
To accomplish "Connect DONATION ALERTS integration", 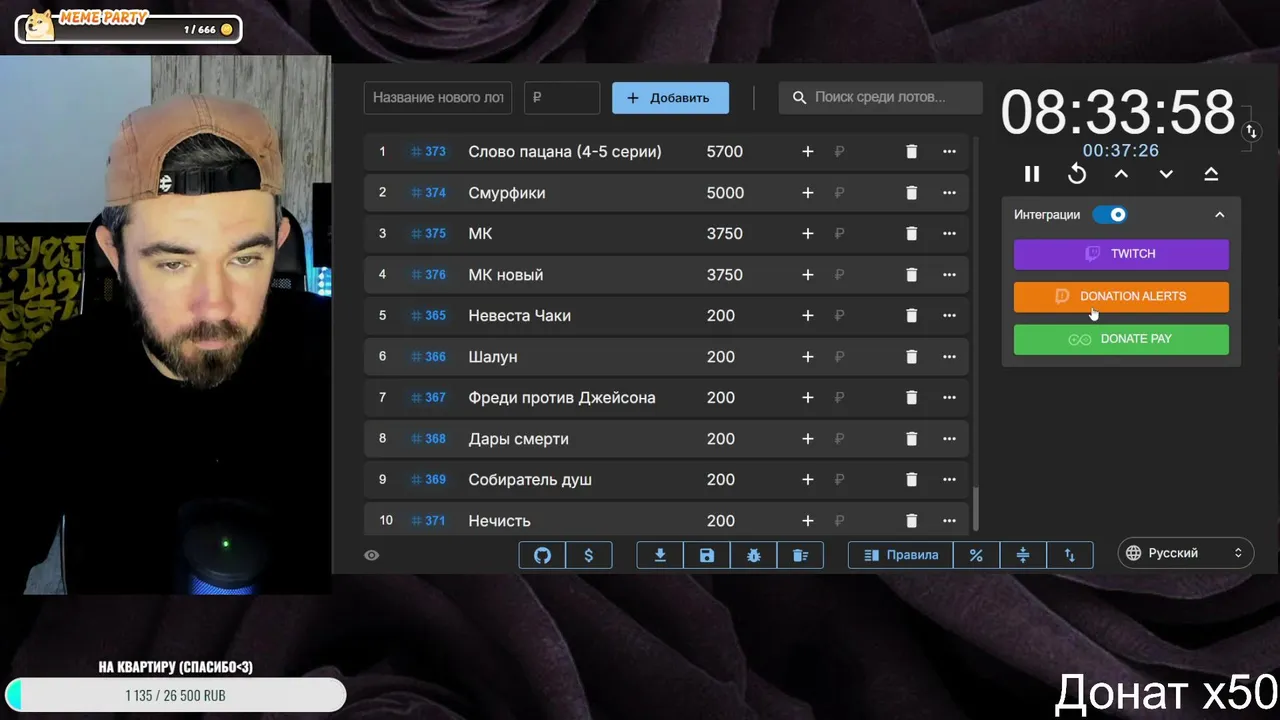I will (x=1121, y=296).
